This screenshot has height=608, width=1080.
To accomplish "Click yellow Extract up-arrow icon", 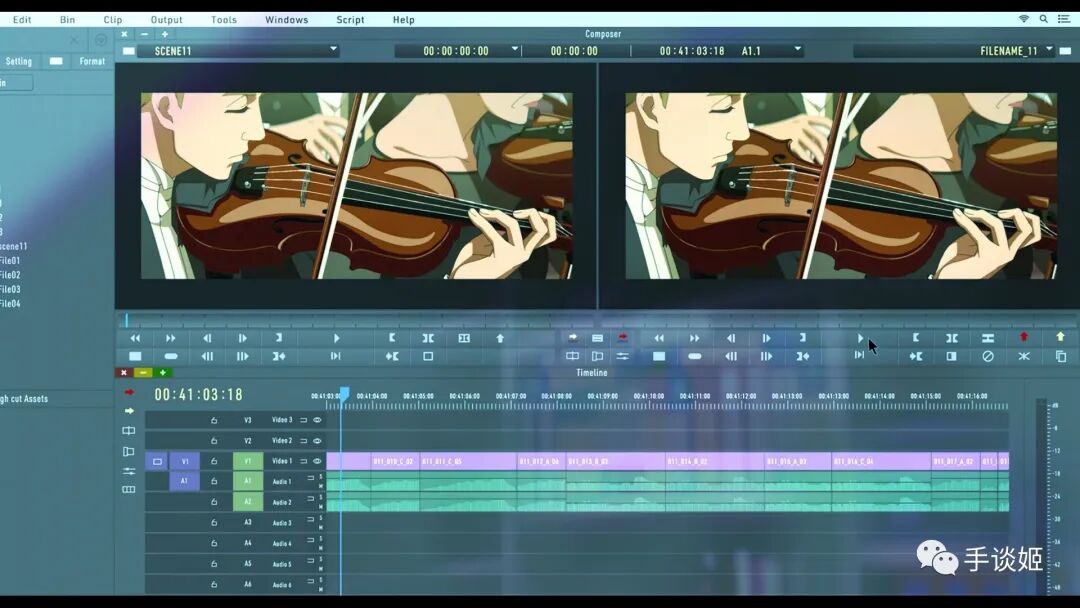I will pos(1060,337).
